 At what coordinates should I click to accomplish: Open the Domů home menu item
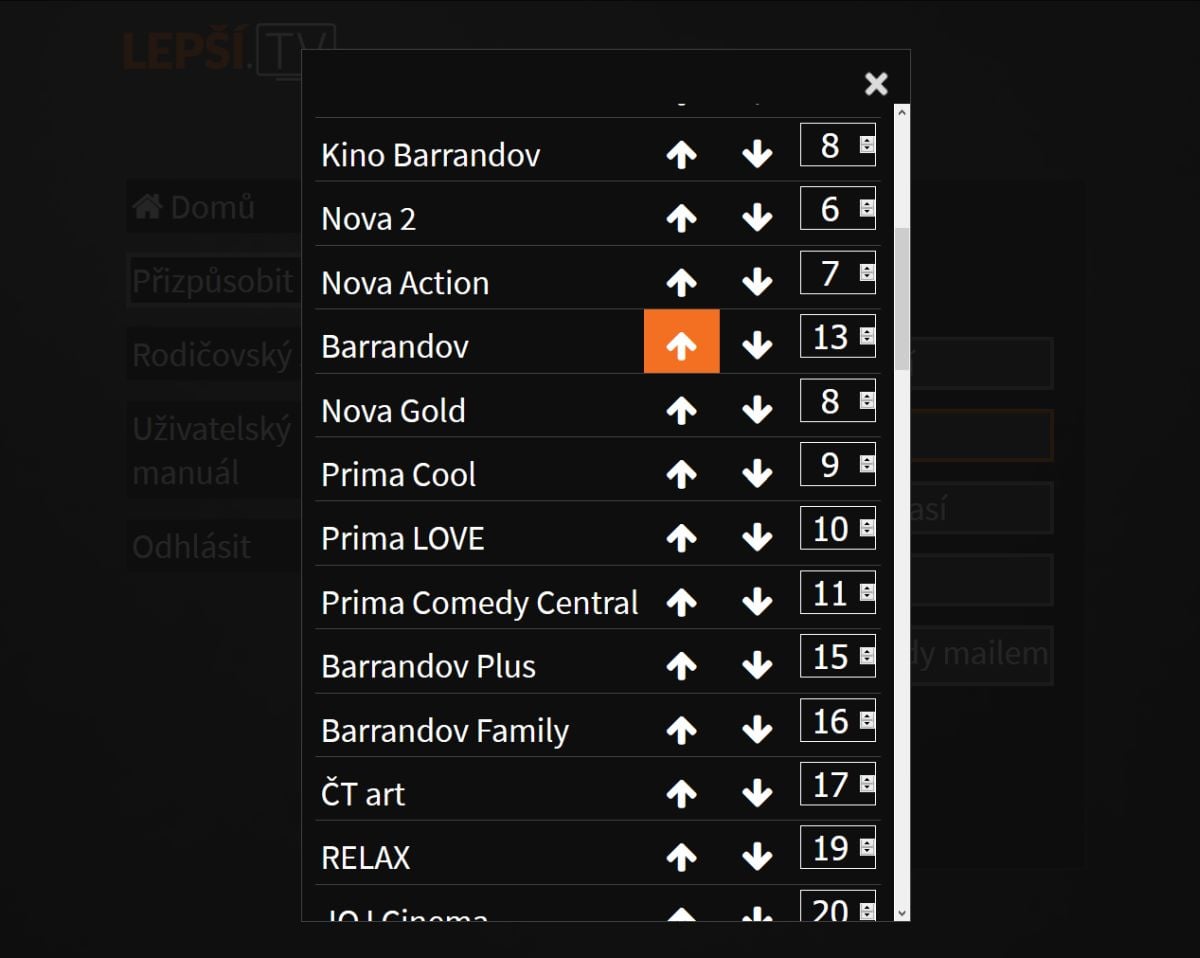(x=194, y=207)
